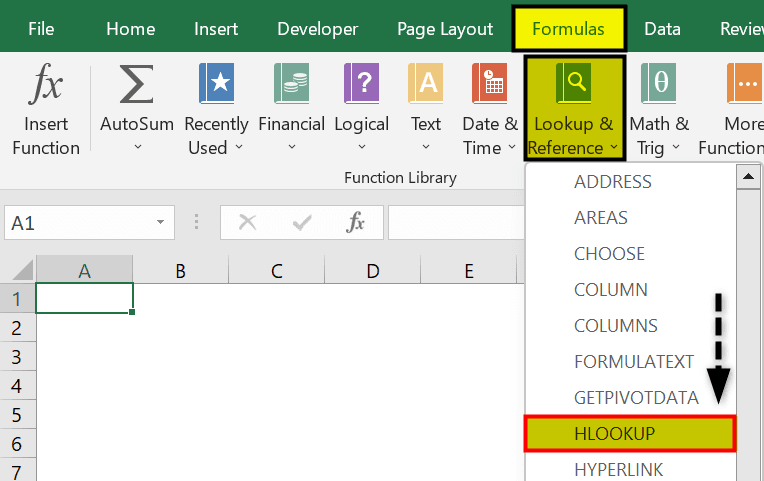Click the Name Box showing A1
This screenshot has width=764, height=481.
[x=89, y=223]
